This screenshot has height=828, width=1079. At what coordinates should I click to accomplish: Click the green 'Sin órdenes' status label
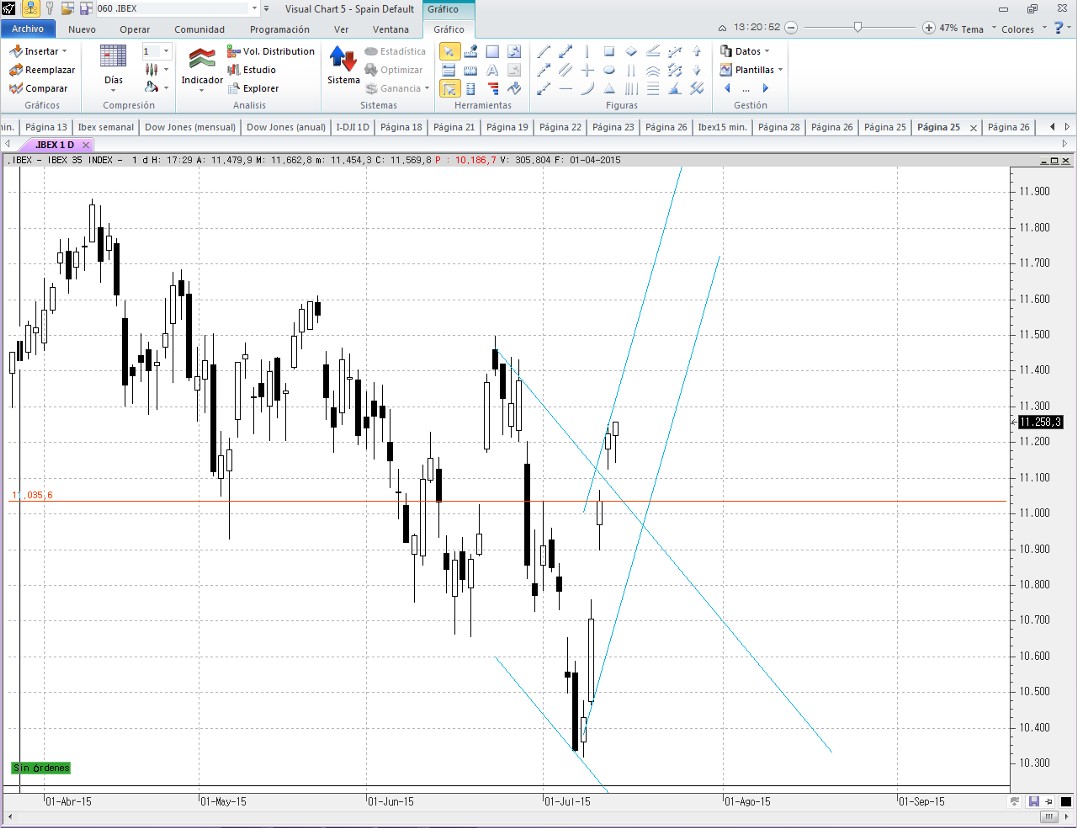point(41,768)
